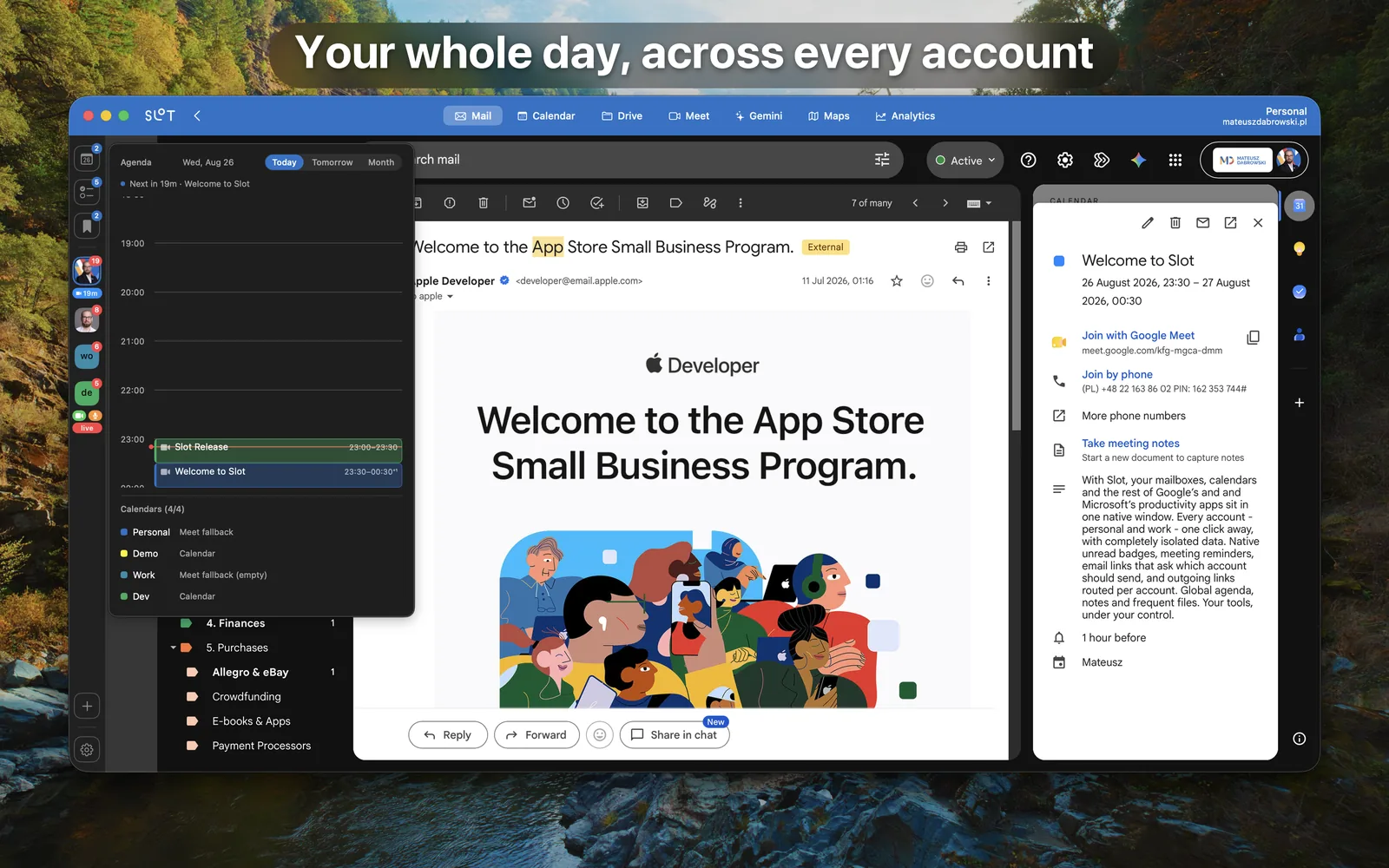
Task: Email the event guests with envelope icon
Action: click(x=1202, y=223)
